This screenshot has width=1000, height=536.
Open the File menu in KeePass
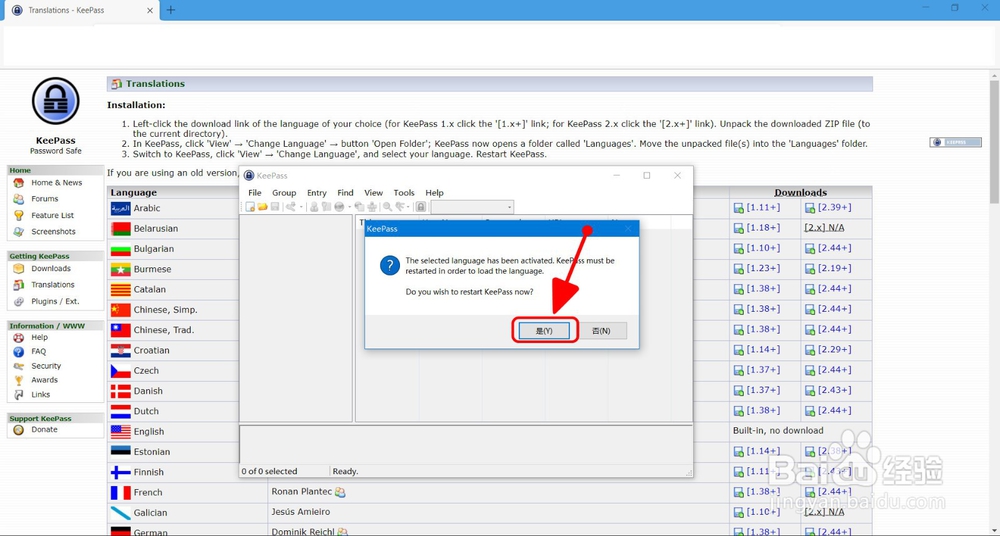point(254,193)
